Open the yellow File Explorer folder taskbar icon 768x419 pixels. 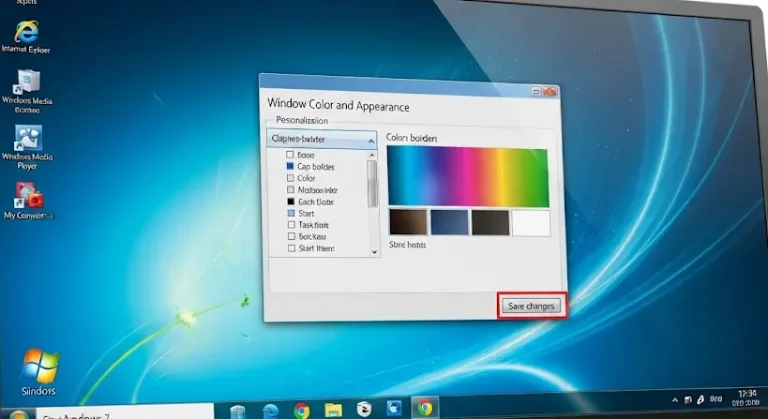pyautogui.click(x=333, y=410)
